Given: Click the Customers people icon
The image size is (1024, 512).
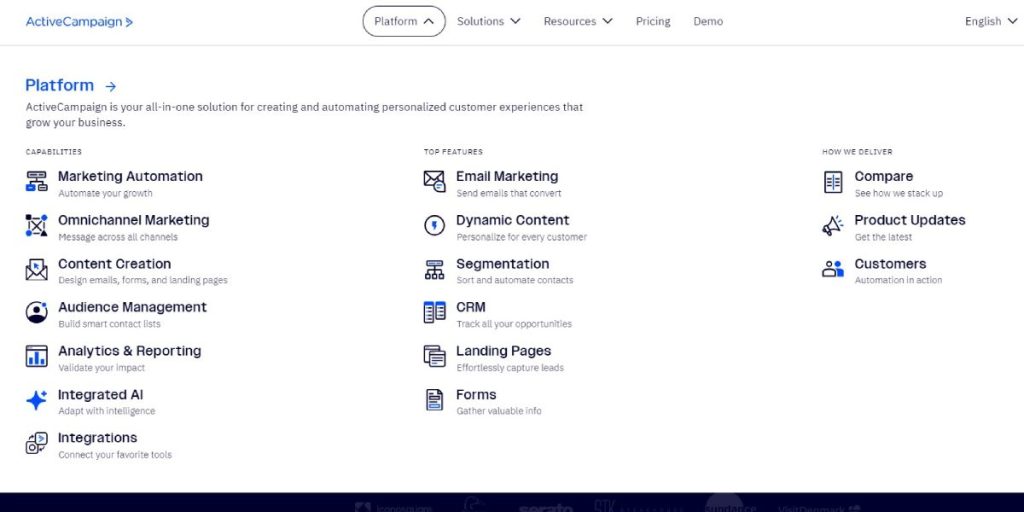Looking at the screenshot, I should (x=833, y=269).
